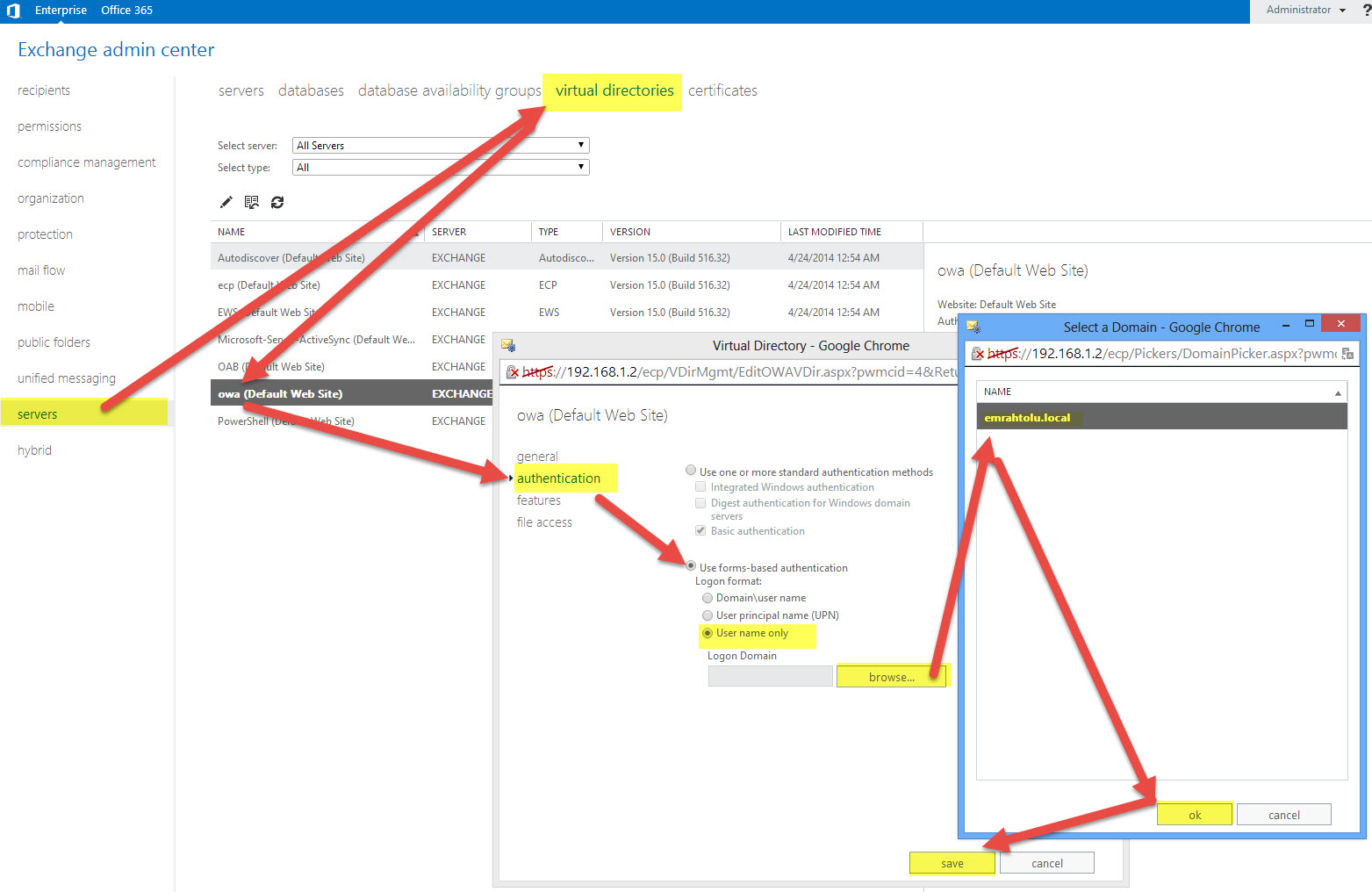
Task: Click cancel in Virtual Directory dialog
Action: pos(1047,863)
